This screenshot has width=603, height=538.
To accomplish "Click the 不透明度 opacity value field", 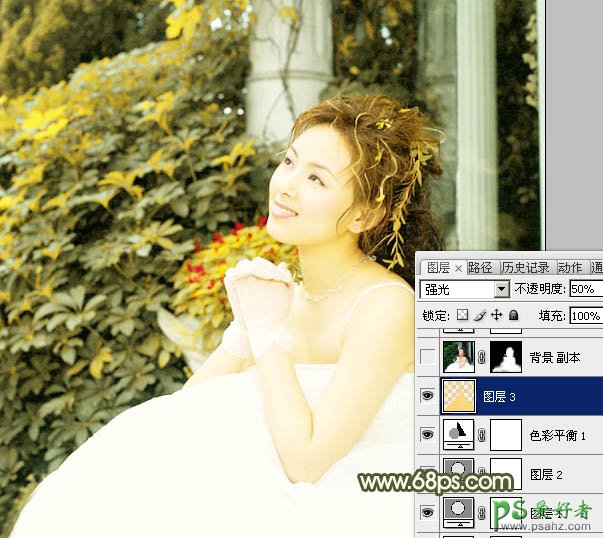I will (x=584, y=289).
